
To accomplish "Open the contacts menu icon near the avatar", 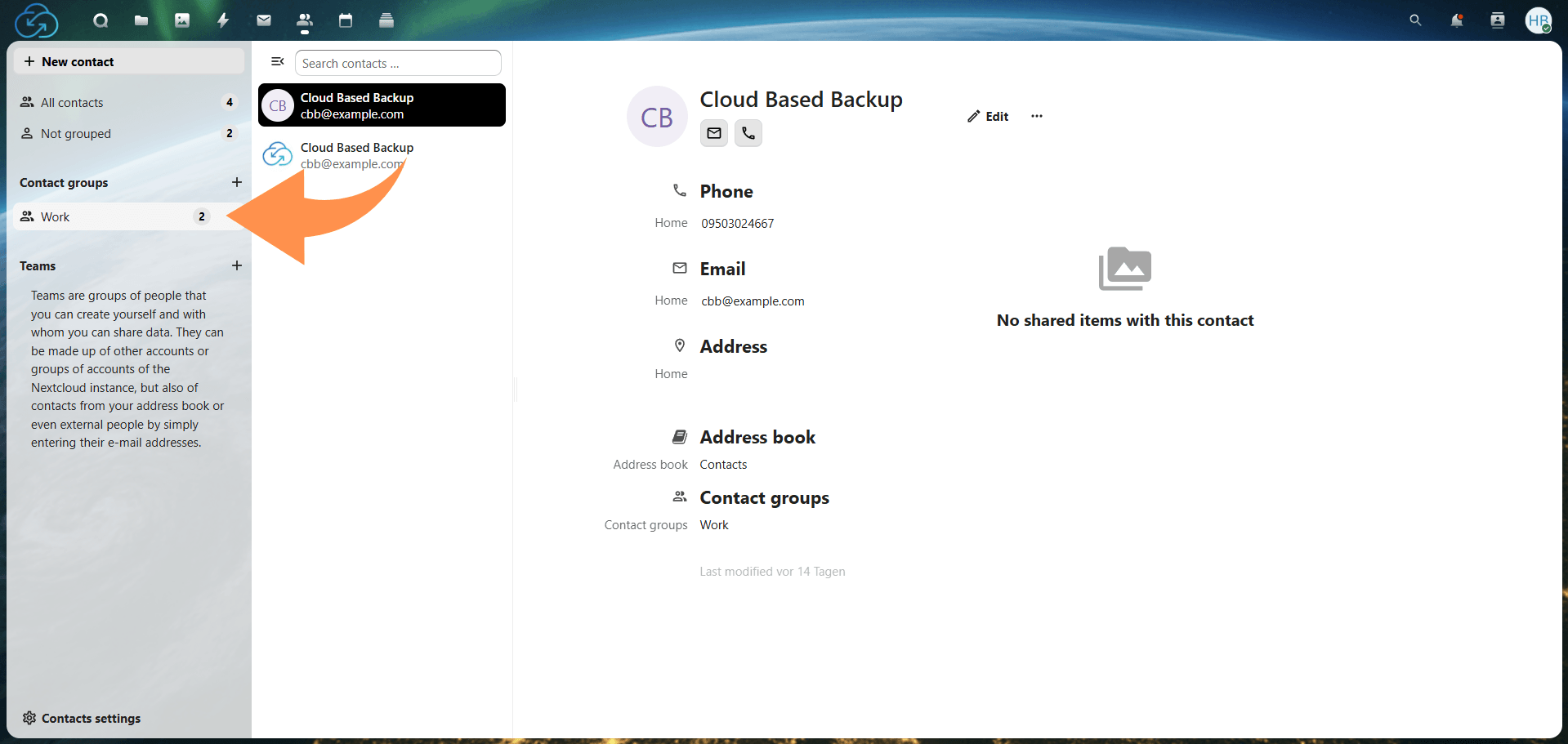I will coord(1498,20).
